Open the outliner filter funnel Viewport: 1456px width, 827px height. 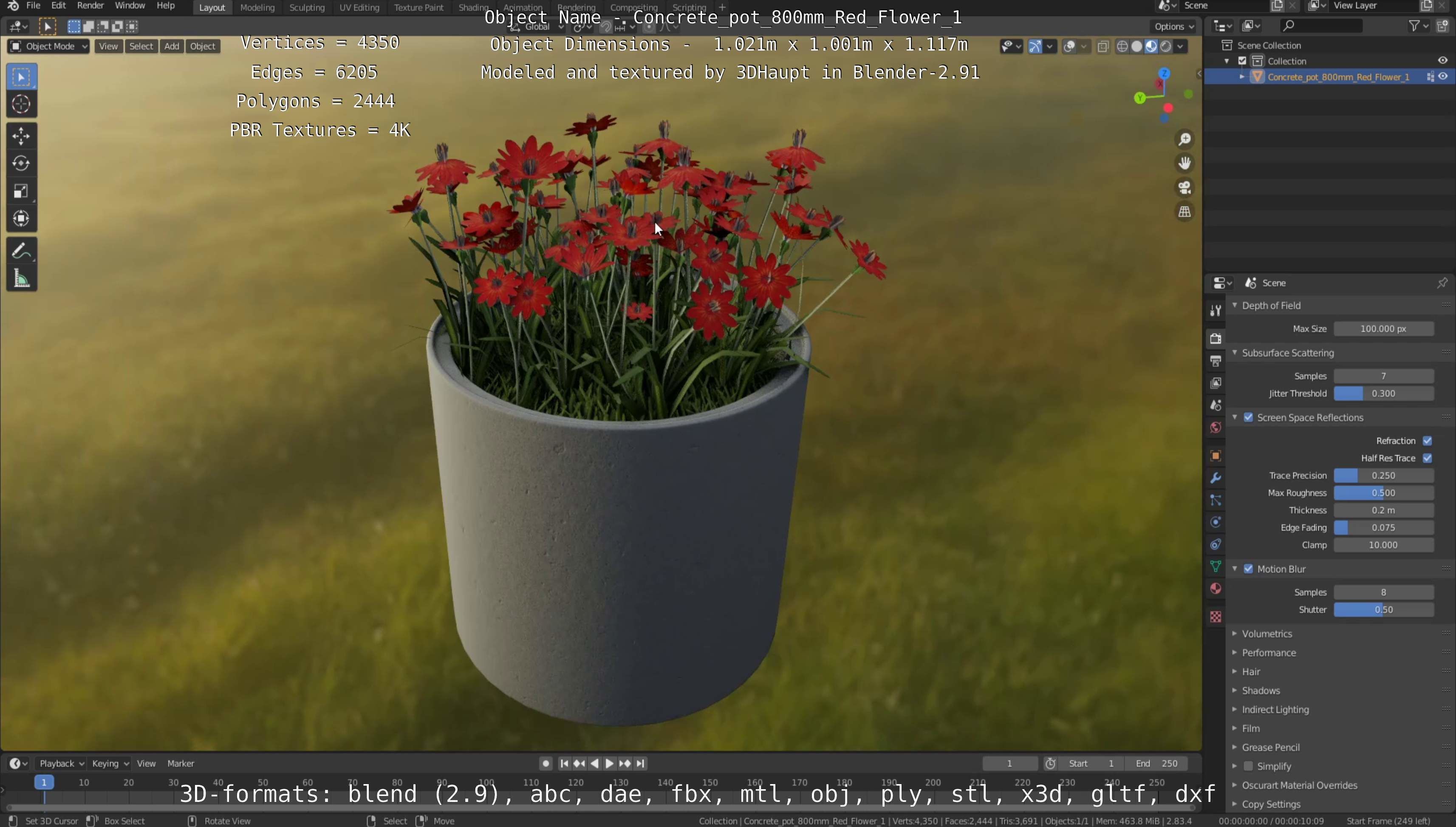(x=1414, y=25)
